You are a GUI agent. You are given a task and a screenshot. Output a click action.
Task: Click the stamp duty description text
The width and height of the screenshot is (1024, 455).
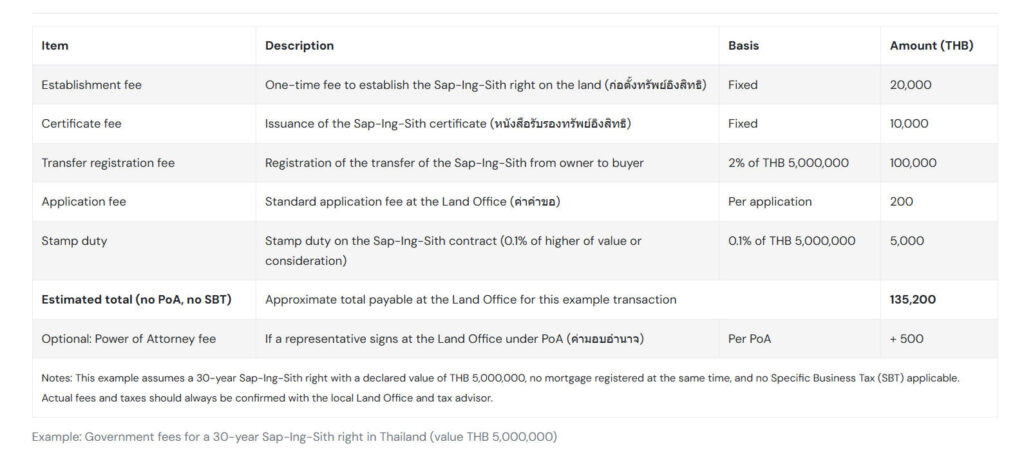coord(453,251)
